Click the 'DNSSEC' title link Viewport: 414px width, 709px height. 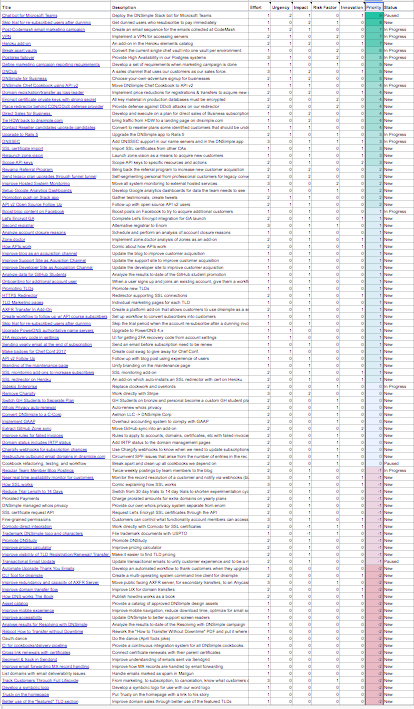pos(10,142)
